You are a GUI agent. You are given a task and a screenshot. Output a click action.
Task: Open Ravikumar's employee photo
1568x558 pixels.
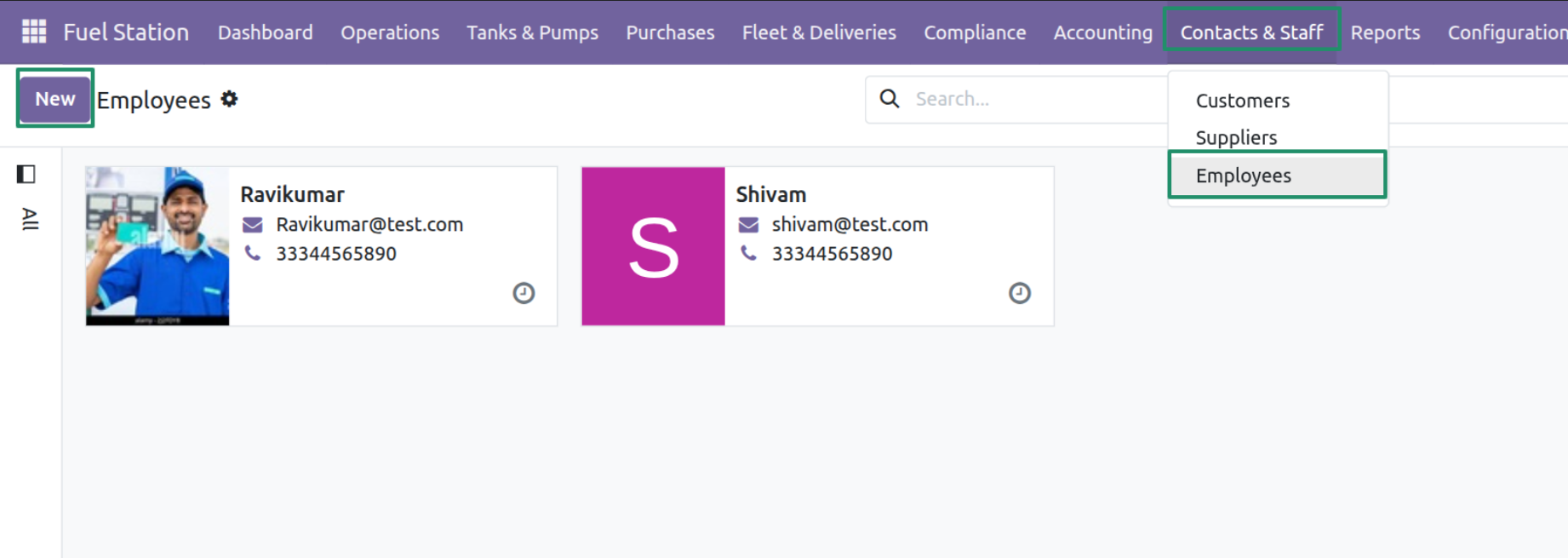coord(157,246)
